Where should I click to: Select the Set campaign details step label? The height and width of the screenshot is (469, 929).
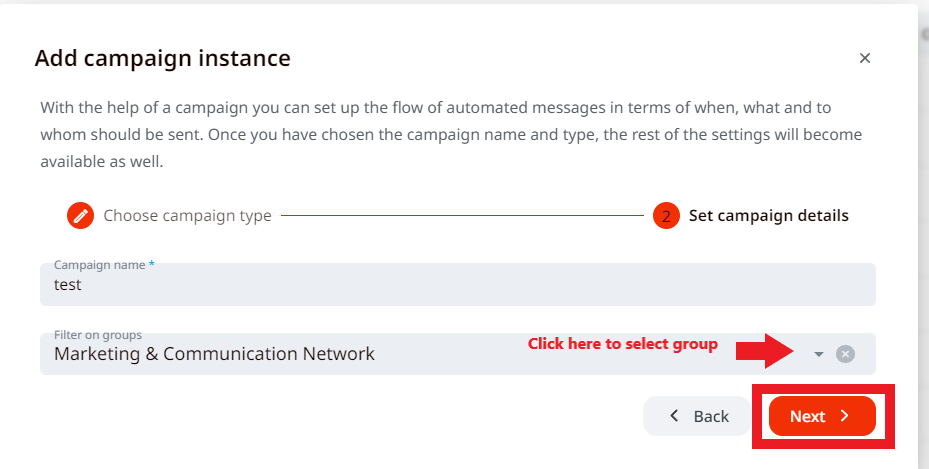[768, 215]
